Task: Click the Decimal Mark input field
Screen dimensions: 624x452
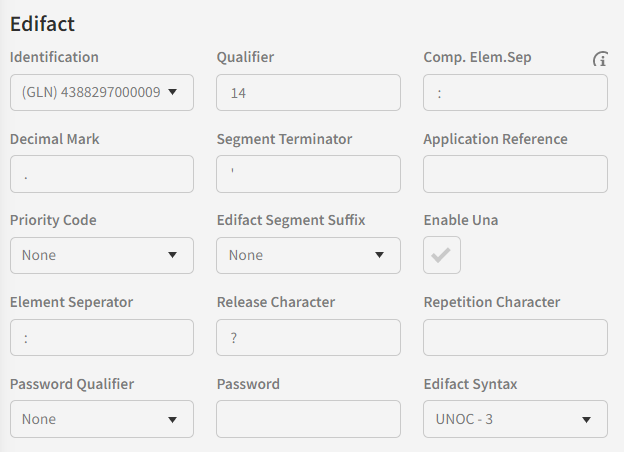Action: (102, 174)
